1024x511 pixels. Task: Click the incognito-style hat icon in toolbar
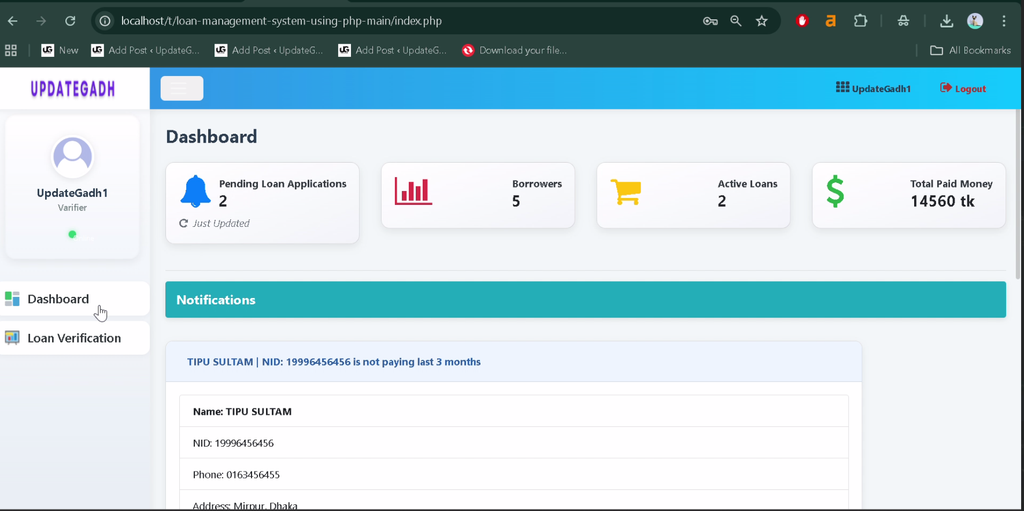tap(903, 21)
